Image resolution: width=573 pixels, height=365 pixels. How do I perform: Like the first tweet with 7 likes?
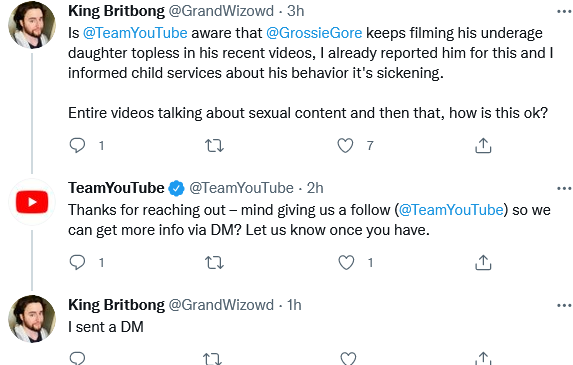345,145
